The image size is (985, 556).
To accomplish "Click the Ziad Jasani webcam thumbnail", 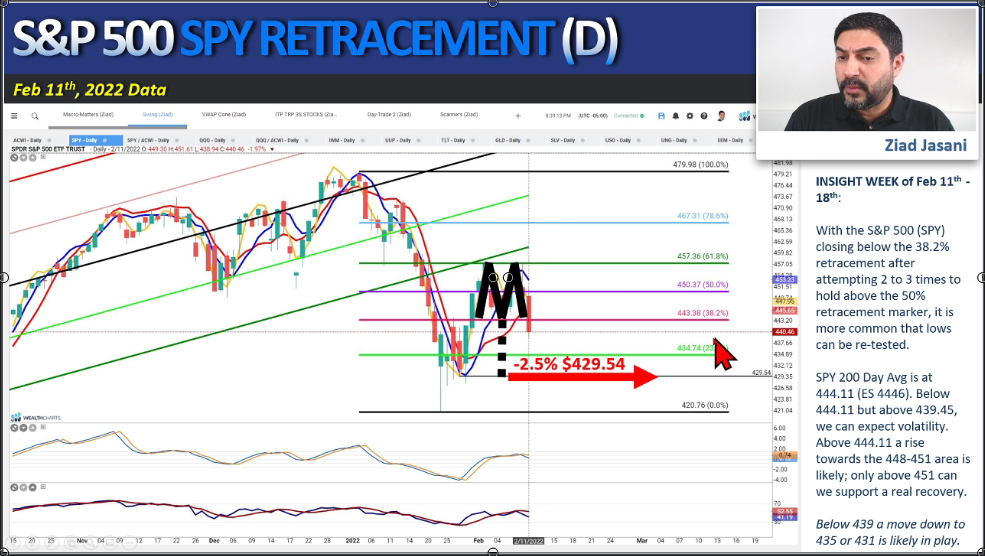I will pos(867,69).
